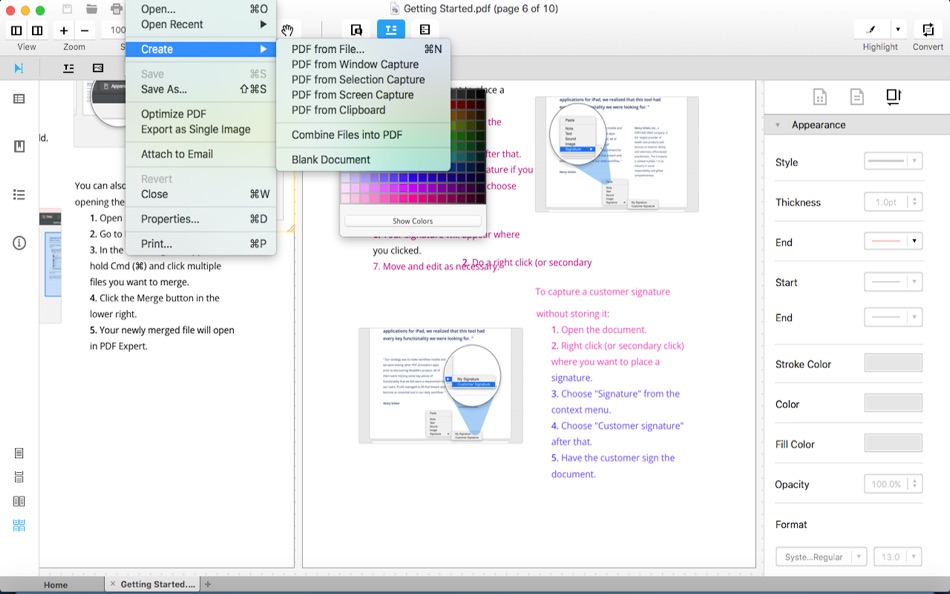This screenshot has height=594, width=950.
Task: Open the info panel in left sidebar
Action: (19, 243)
